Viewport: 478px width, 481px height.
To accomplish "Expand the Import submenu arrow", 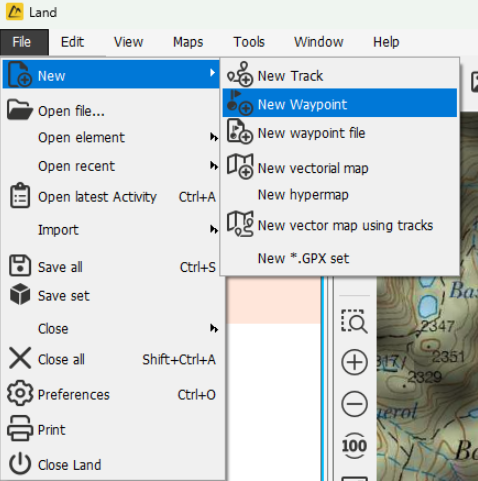I will [214, 229].
